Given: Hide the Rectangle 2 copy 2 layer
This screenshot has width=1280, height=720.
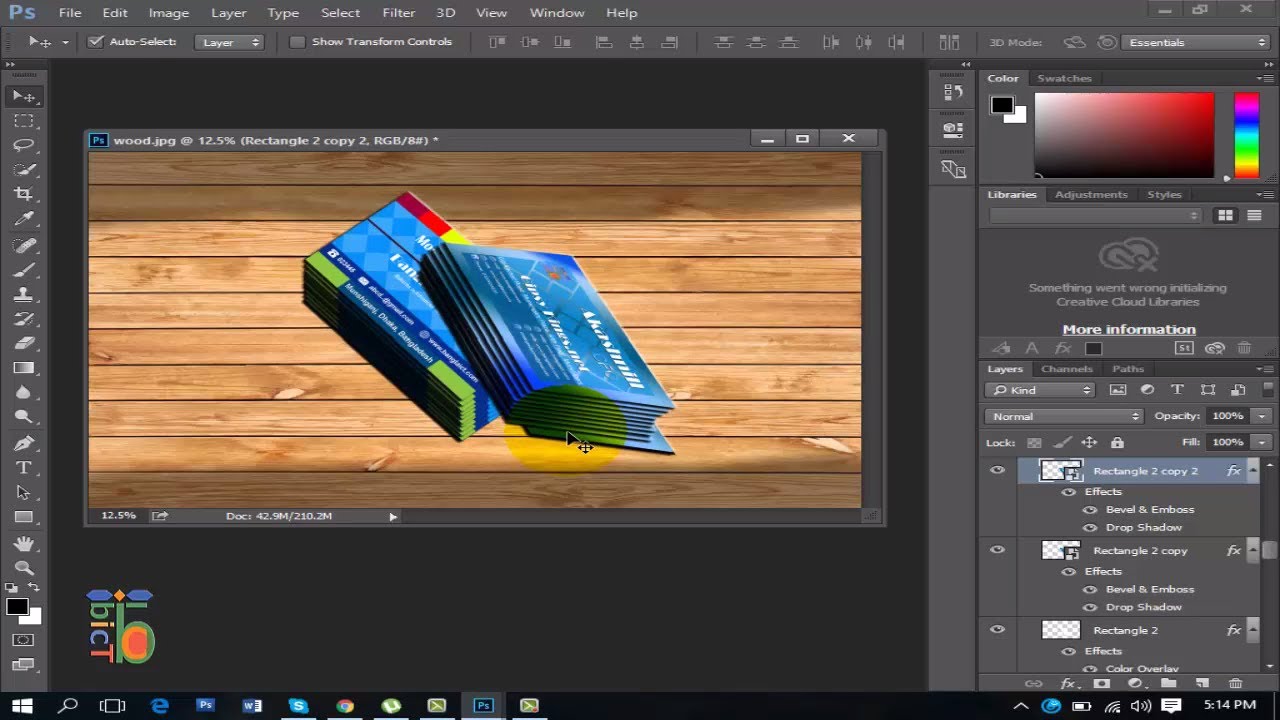Looking at the screenshot, I should point(997,470).
